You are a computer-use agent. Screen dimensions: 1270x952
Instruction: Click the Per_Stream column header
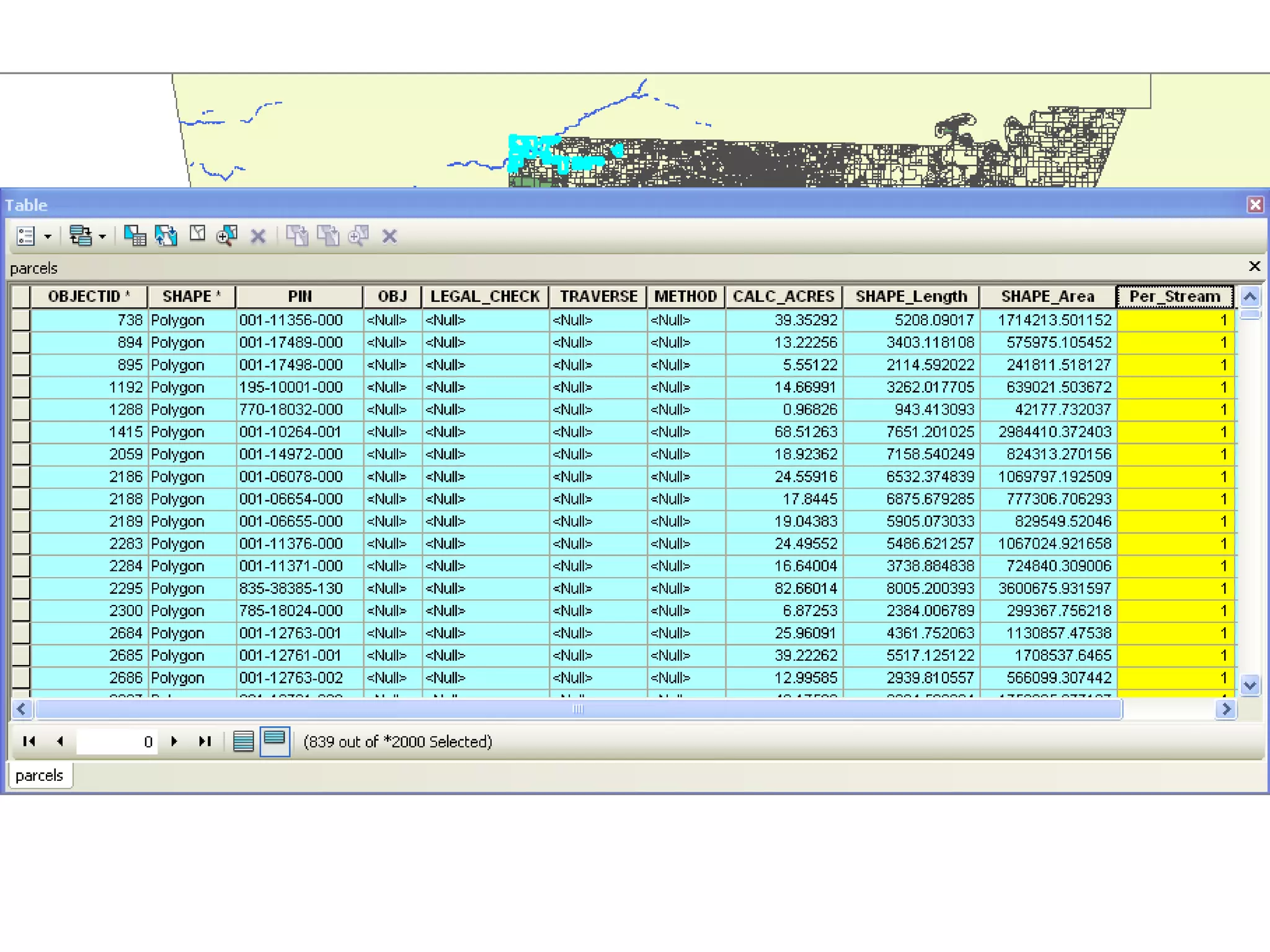1175,296
